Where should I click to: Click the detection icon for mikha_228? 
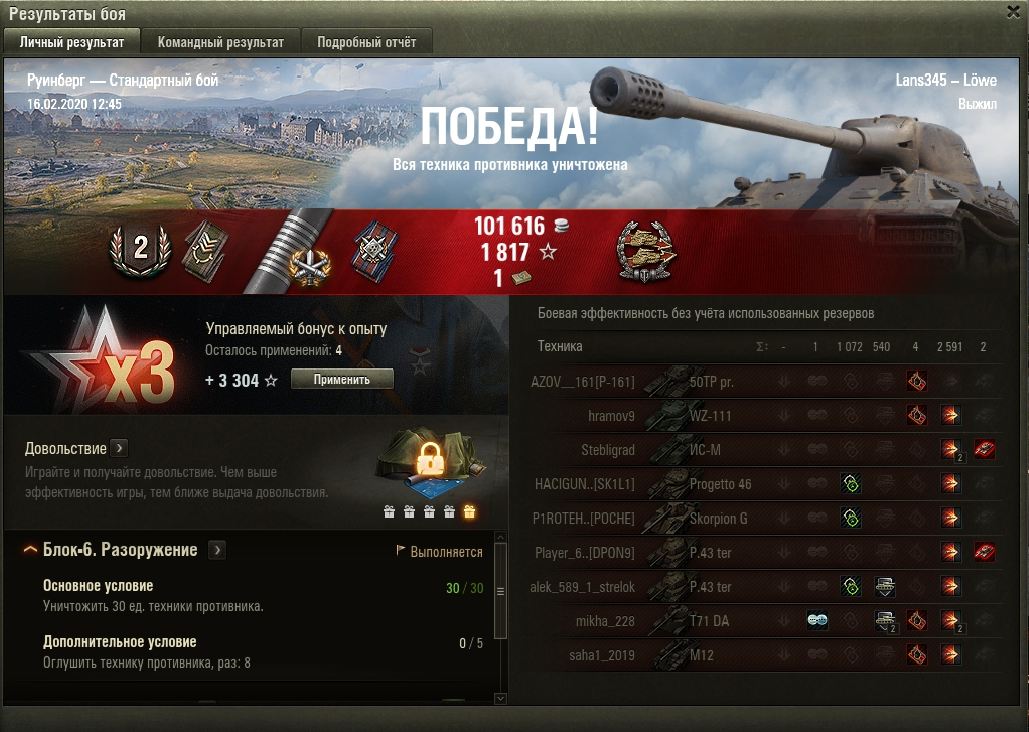[x=817, y=620]
